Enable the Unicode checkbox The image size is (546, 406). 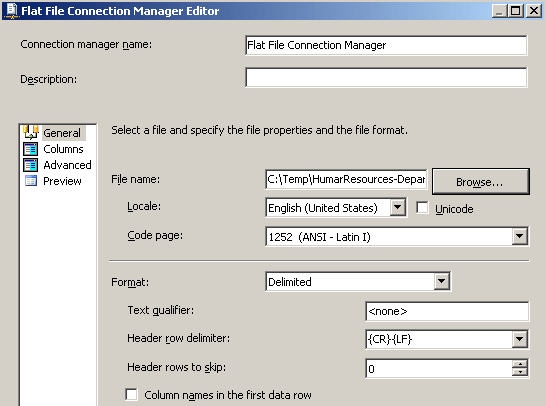coord(422,208)
